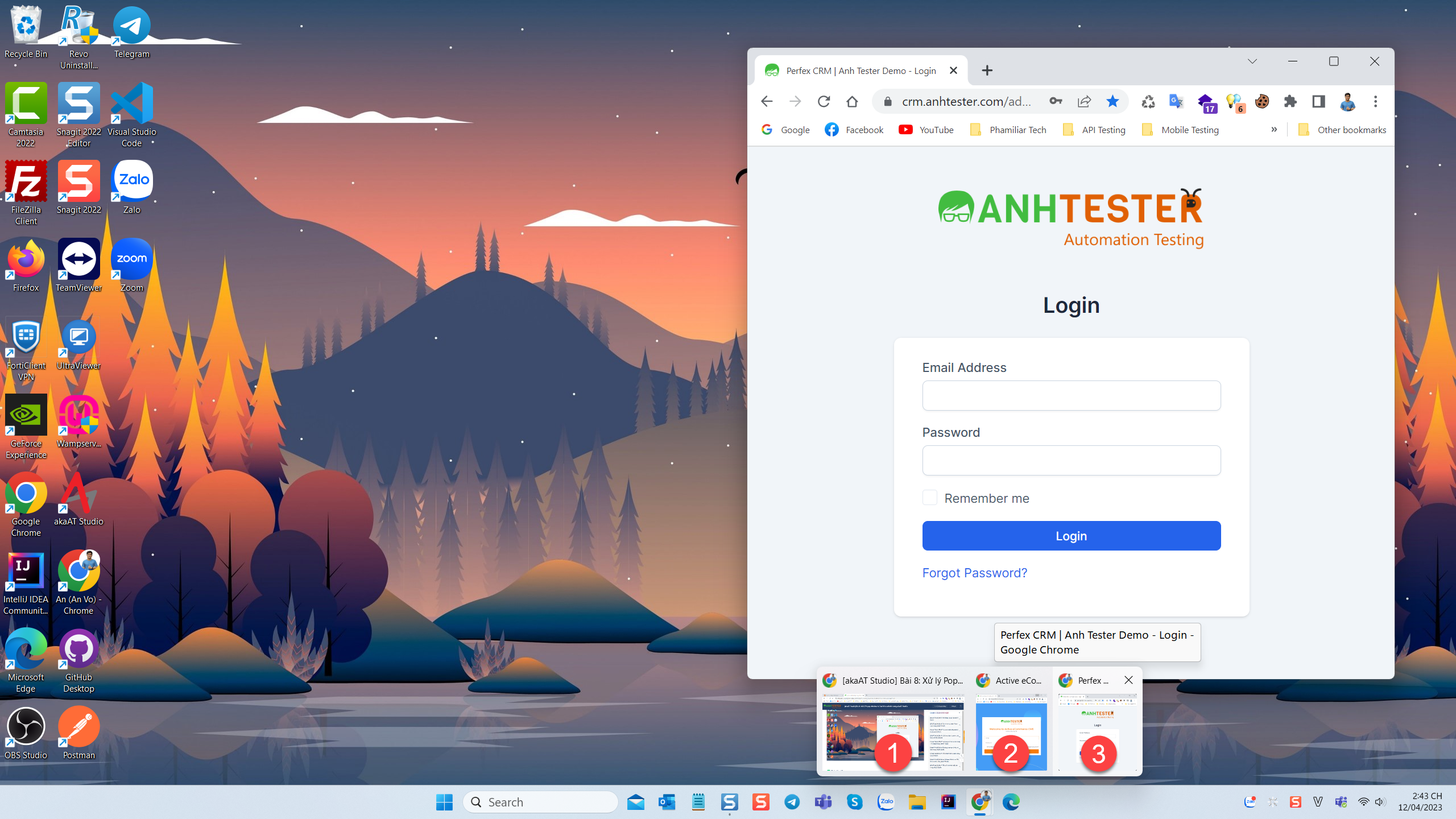The height and width of the screenshot is (819, 1456).
Task: Open the Mobile Testing bookmark folder
Action: point(1180,130)
